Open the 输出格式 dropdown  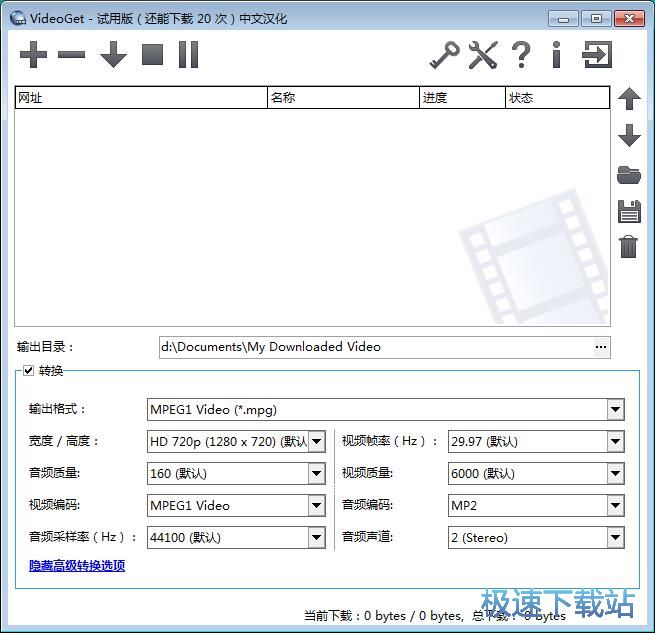point(615,409)
